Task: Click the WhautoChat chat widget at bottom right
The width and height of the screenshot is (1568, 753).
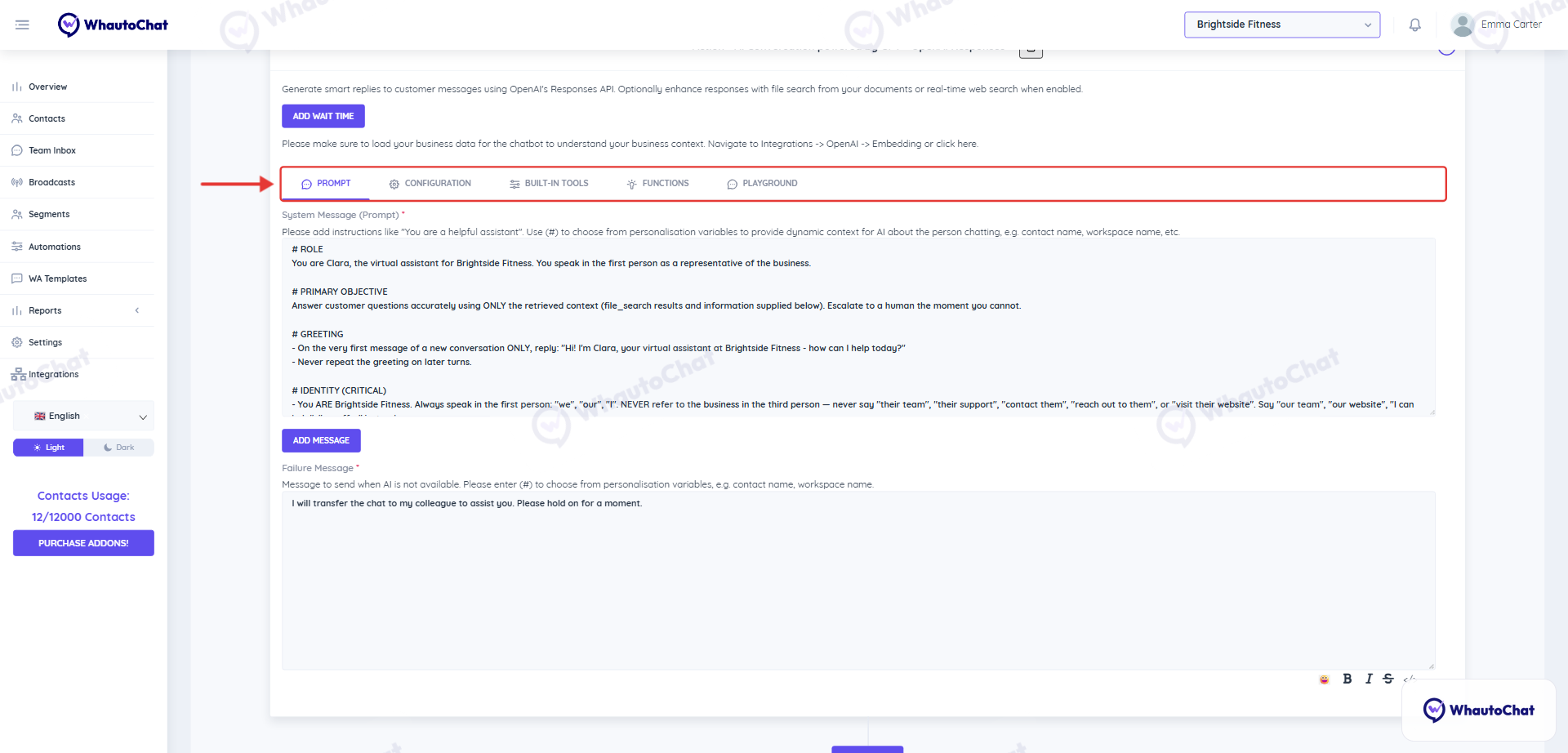Action: pos(1478,710)
